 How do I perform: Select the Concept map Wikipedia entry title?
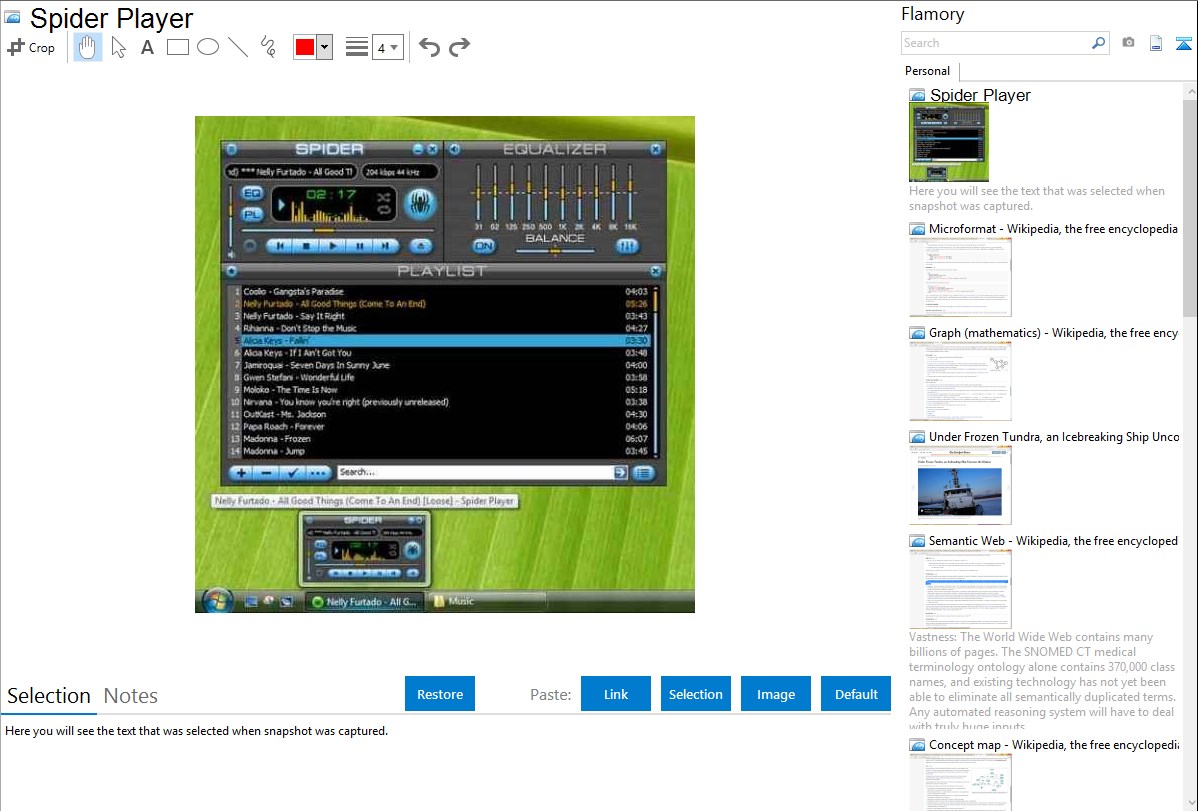[x=1054, y=744]
